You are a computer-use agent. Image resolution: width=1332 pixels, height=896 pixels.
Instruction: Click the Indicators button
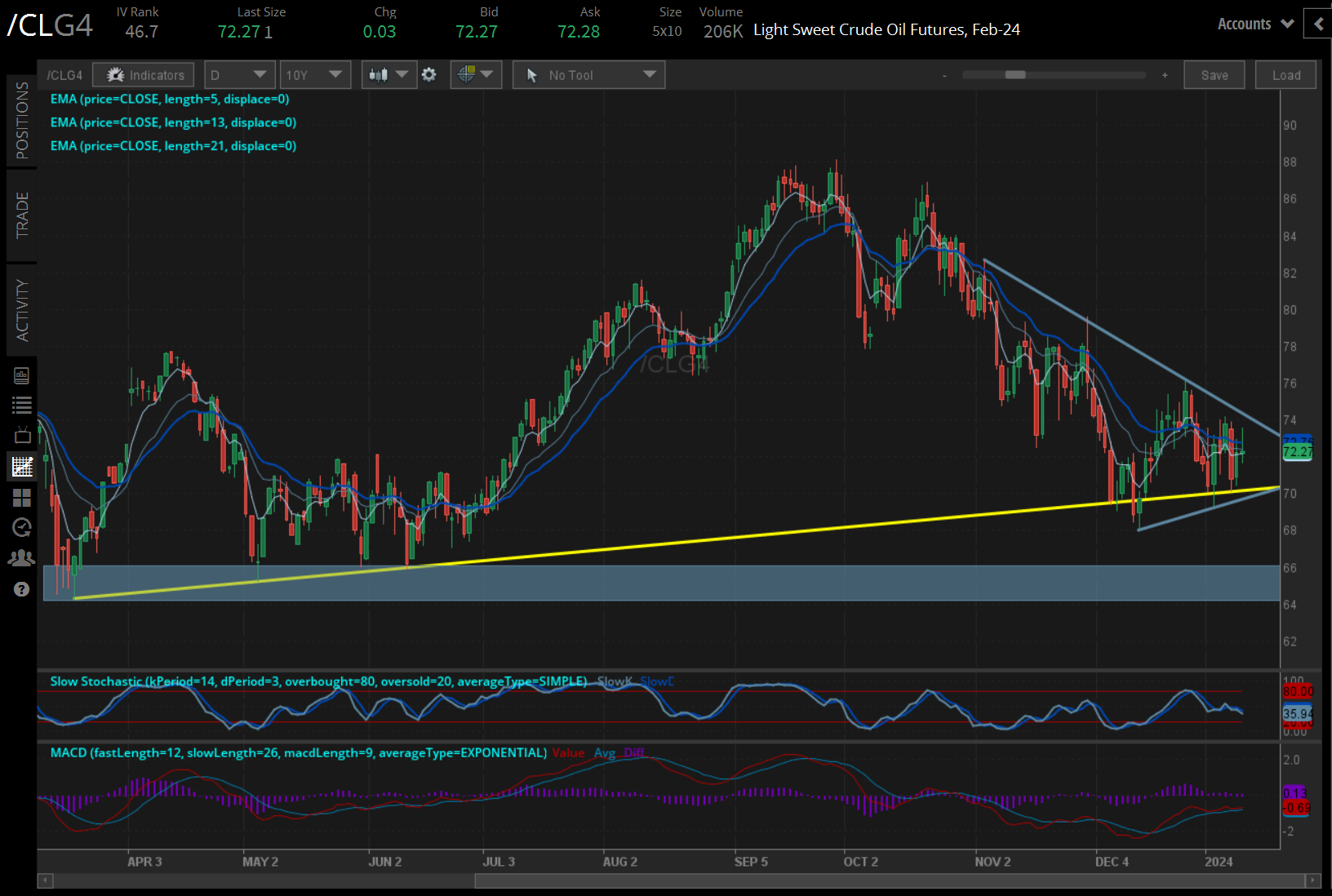pos(144,75)
